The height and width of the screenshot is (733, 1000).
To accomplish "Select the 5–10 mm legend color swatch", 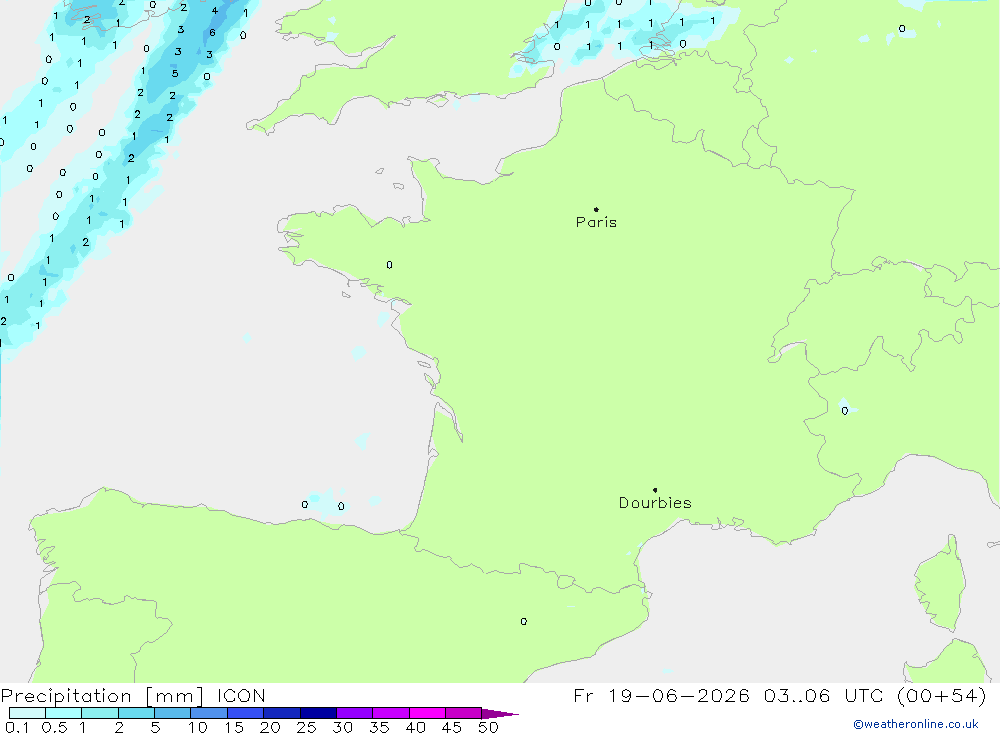I will coord(172,713).
